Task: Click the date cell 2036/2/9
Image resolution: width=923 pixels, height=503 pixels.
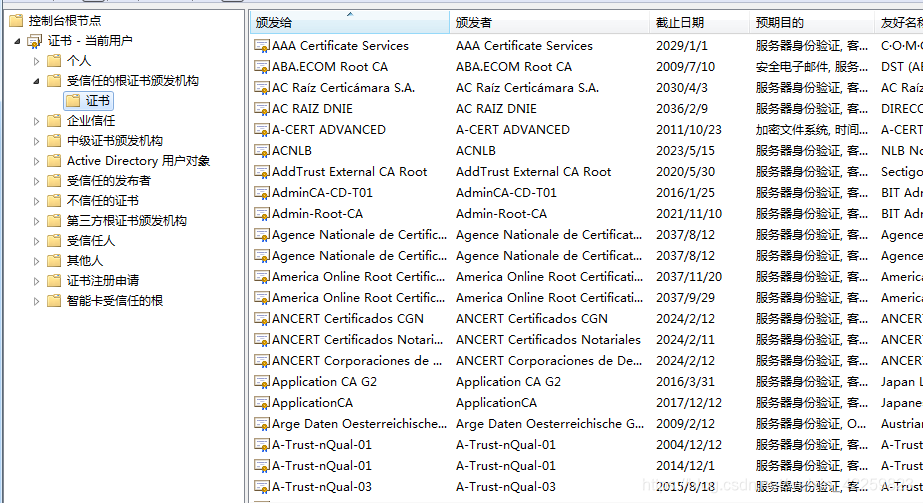Action: tap(682, 109)
